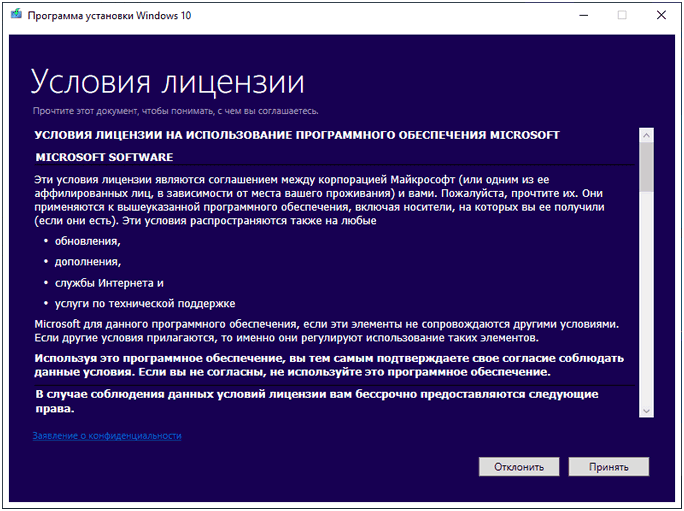Click the bullet item 'дополнения,'

(88, 262)
